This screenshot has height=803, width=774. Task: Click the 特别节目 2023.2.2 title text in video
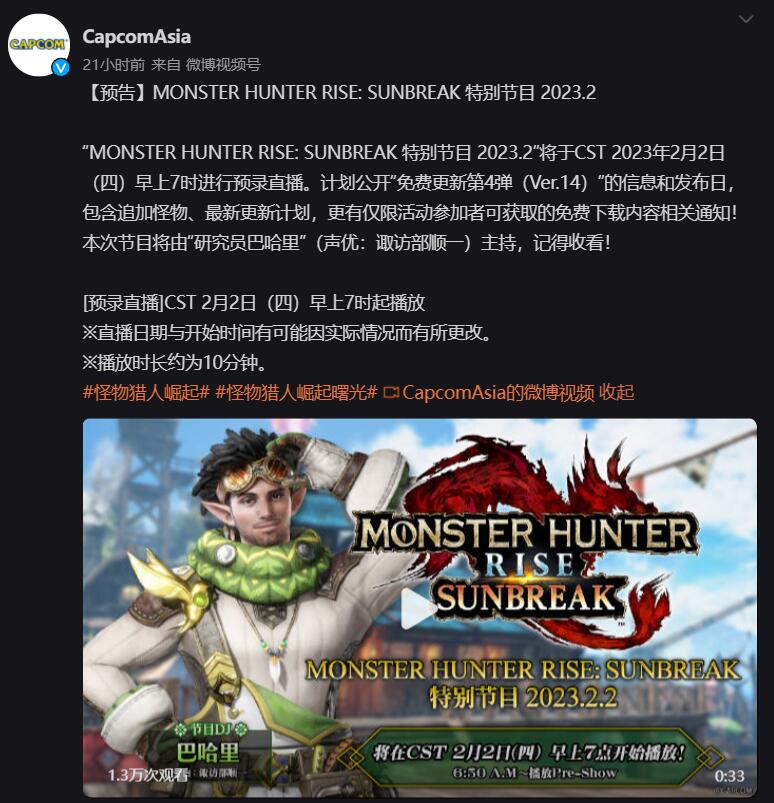point(523,697)
